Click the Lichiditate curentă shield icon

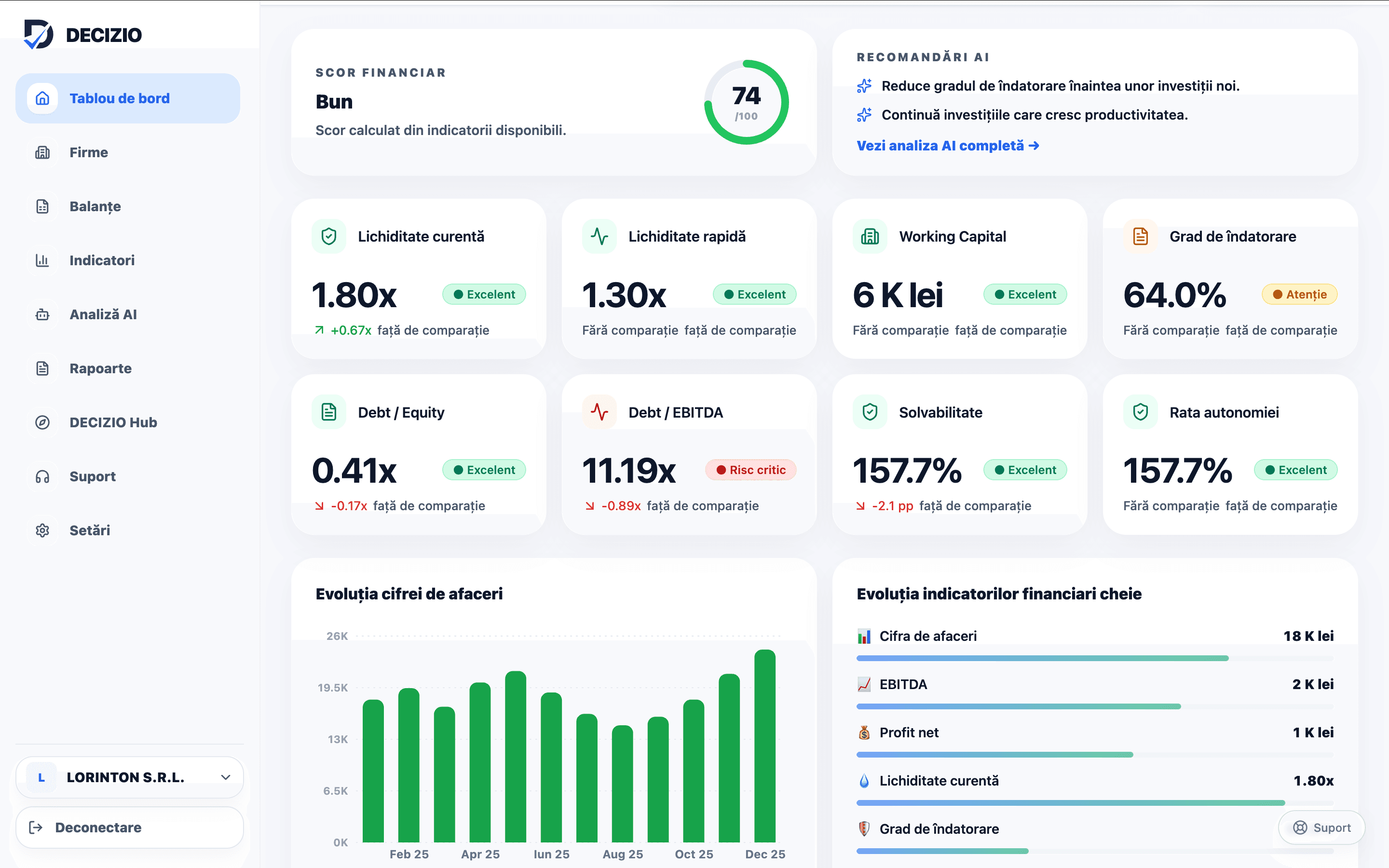329,236
